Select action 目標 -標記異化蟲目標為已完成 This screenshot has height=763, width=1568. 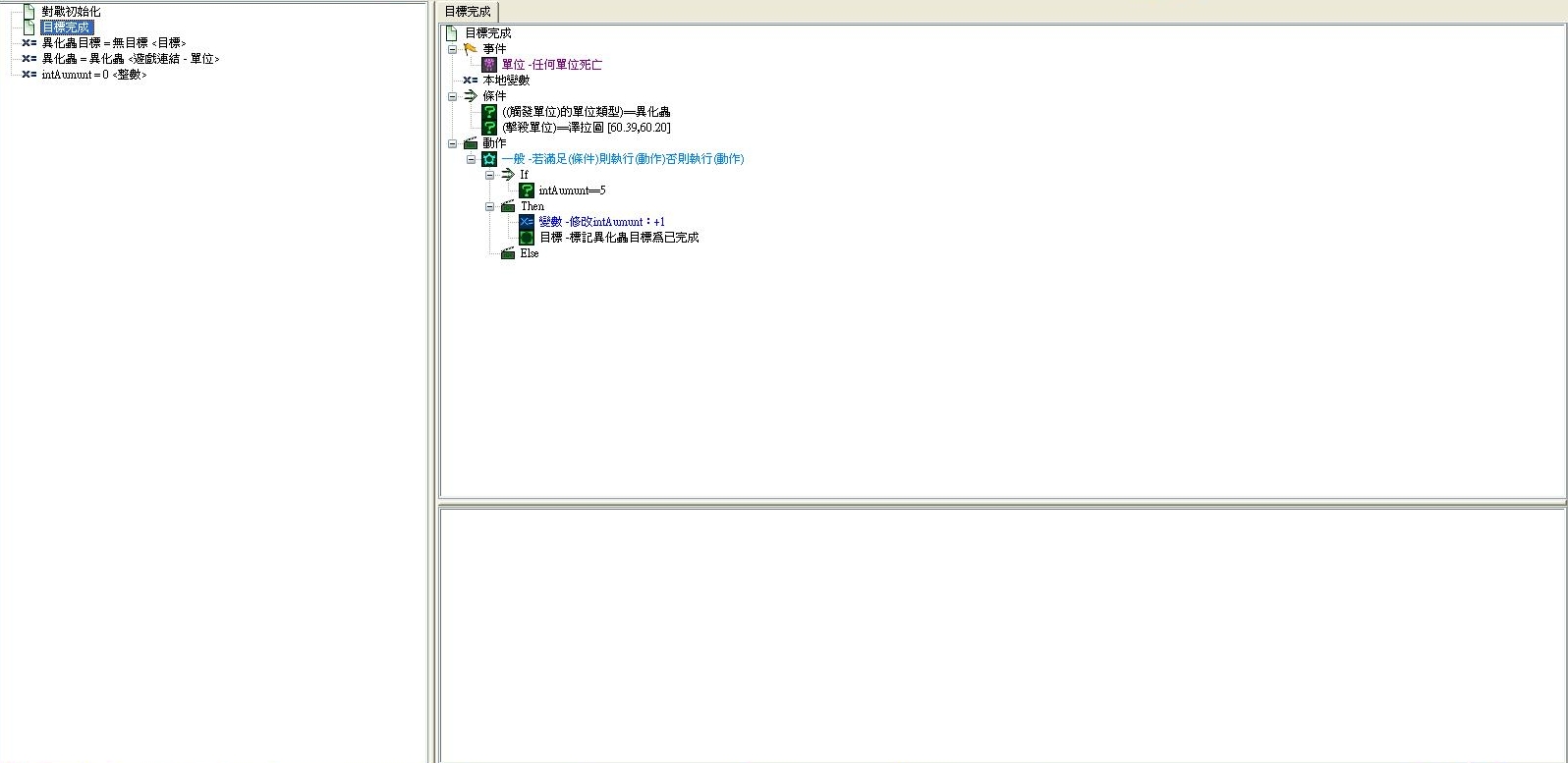tap(619, 238)
